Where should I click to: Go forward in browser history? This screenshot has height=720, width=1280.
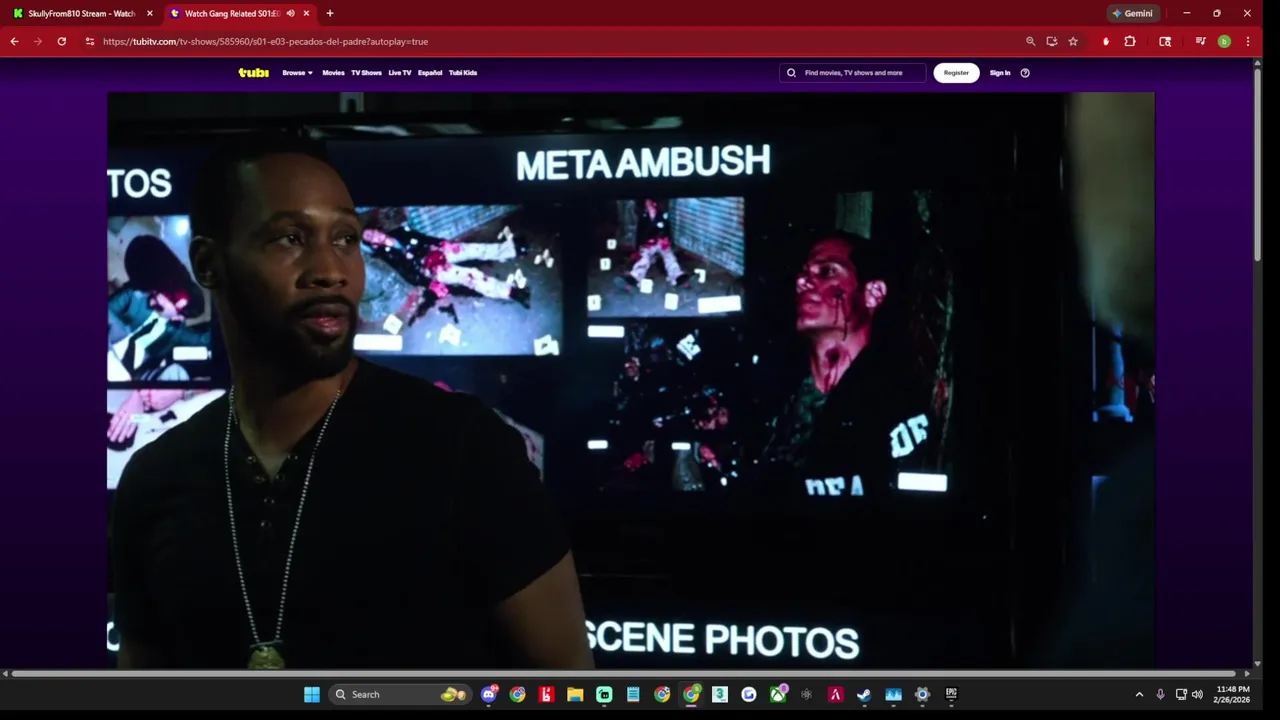(x=38, y=41)
